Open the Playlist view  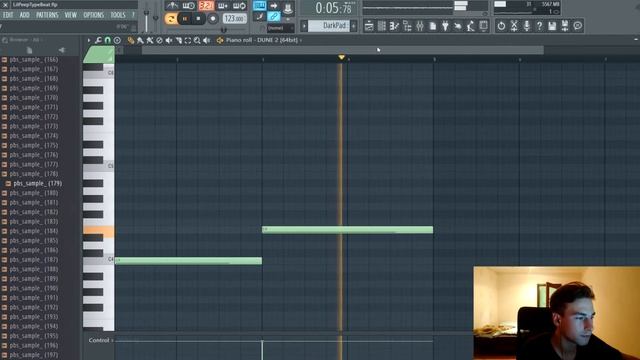point(369,26)
